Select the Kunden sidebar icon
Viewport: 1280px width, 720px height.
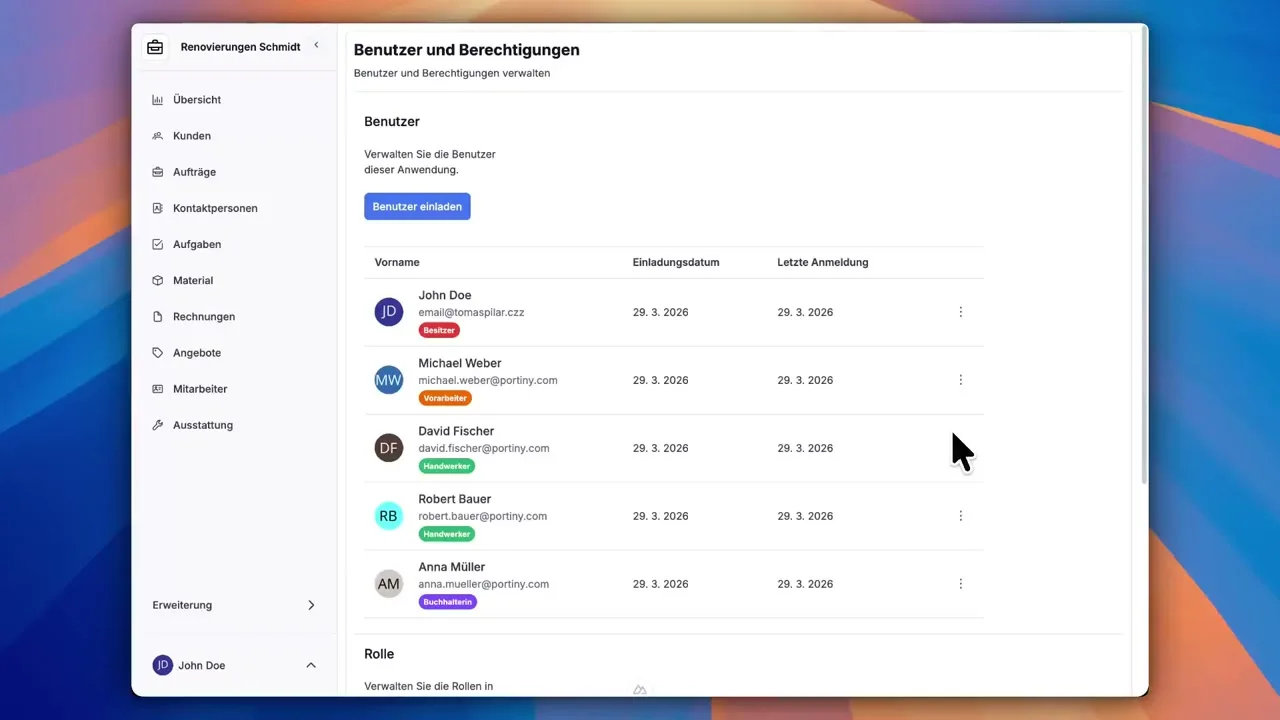(156, 135)
